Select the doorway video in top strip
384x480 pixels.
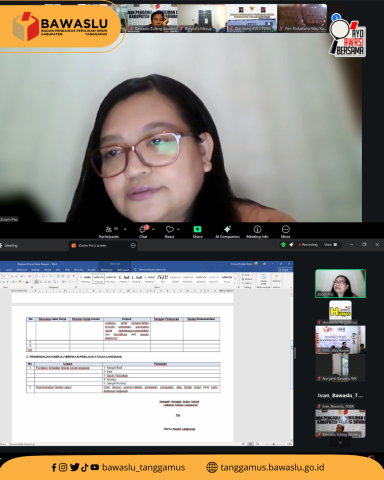pos(202,18)
